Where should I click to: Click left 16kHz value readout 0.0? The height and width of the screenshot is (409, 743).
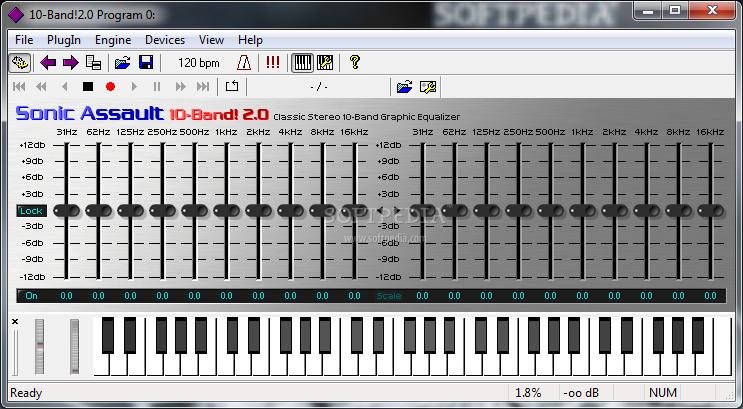pyautogui.click(x=354, y=296)
